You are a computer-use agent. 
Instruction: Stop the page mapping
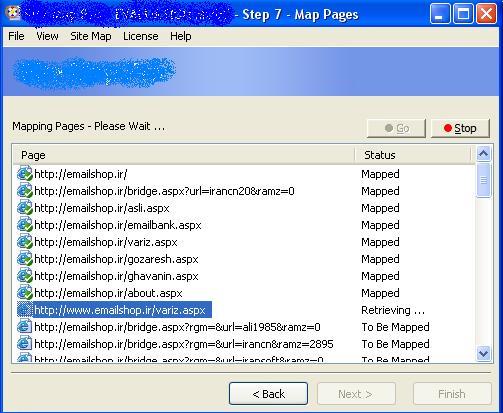click(460, 128)
